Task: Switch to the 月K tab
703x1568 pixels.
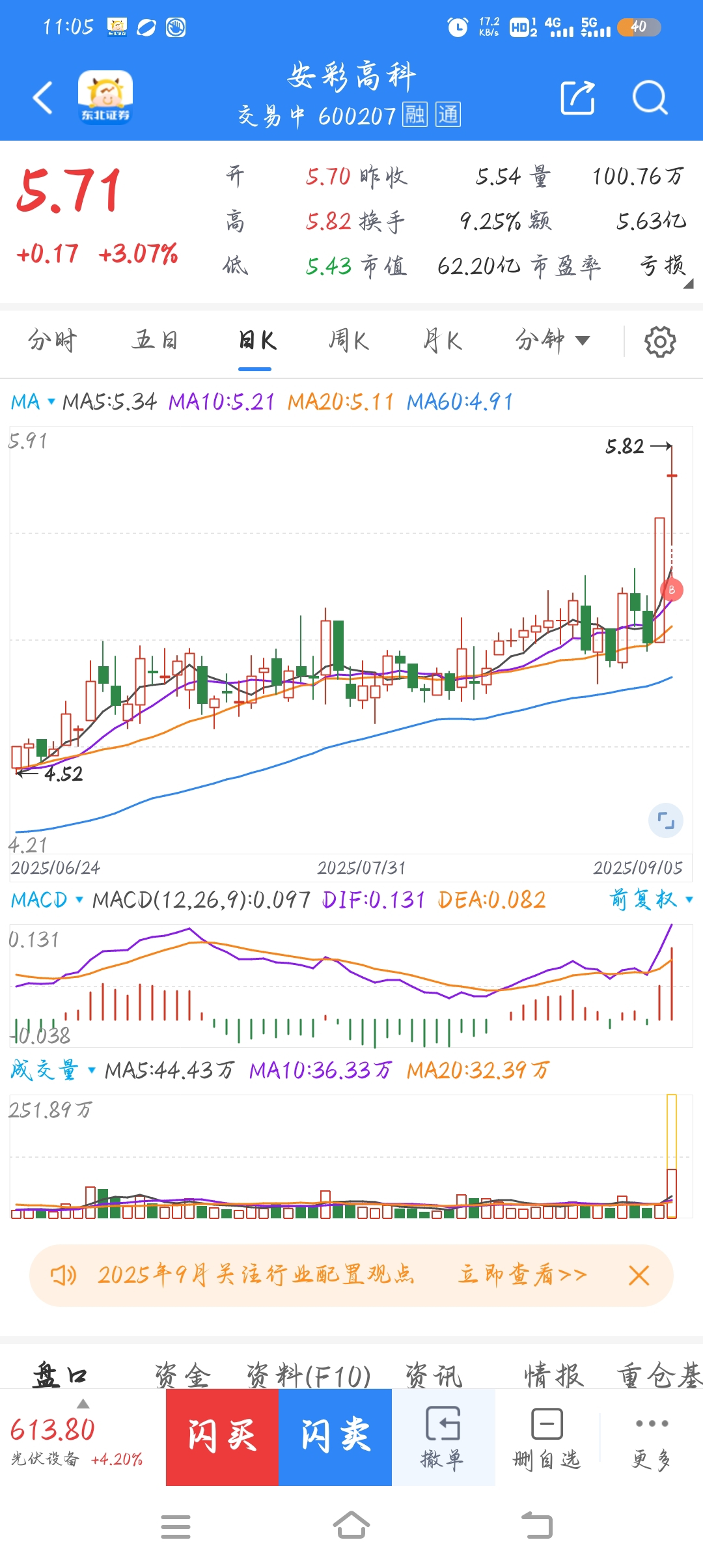Action: click(442, 340)
